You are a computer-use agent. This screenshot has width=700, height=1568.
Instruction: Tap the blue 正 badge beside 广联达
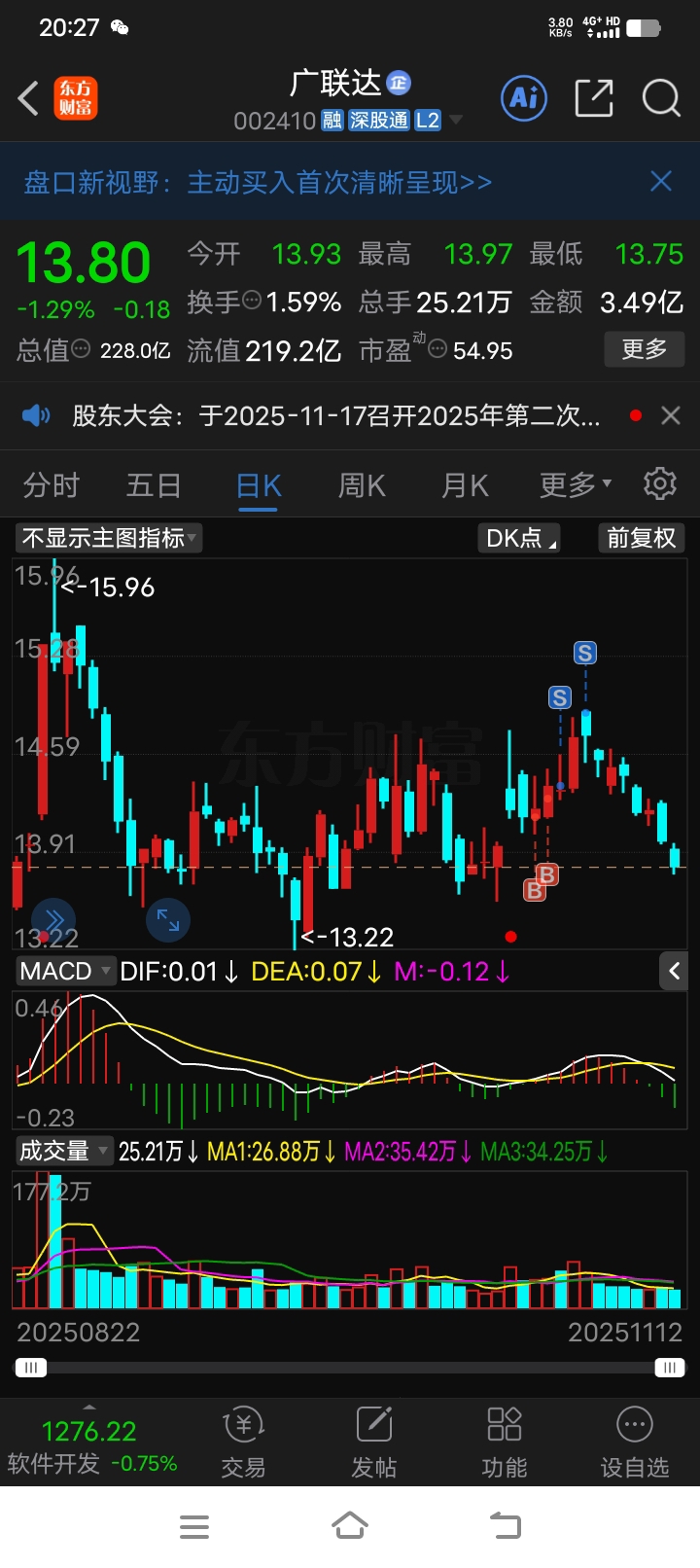tap(399, 84)
